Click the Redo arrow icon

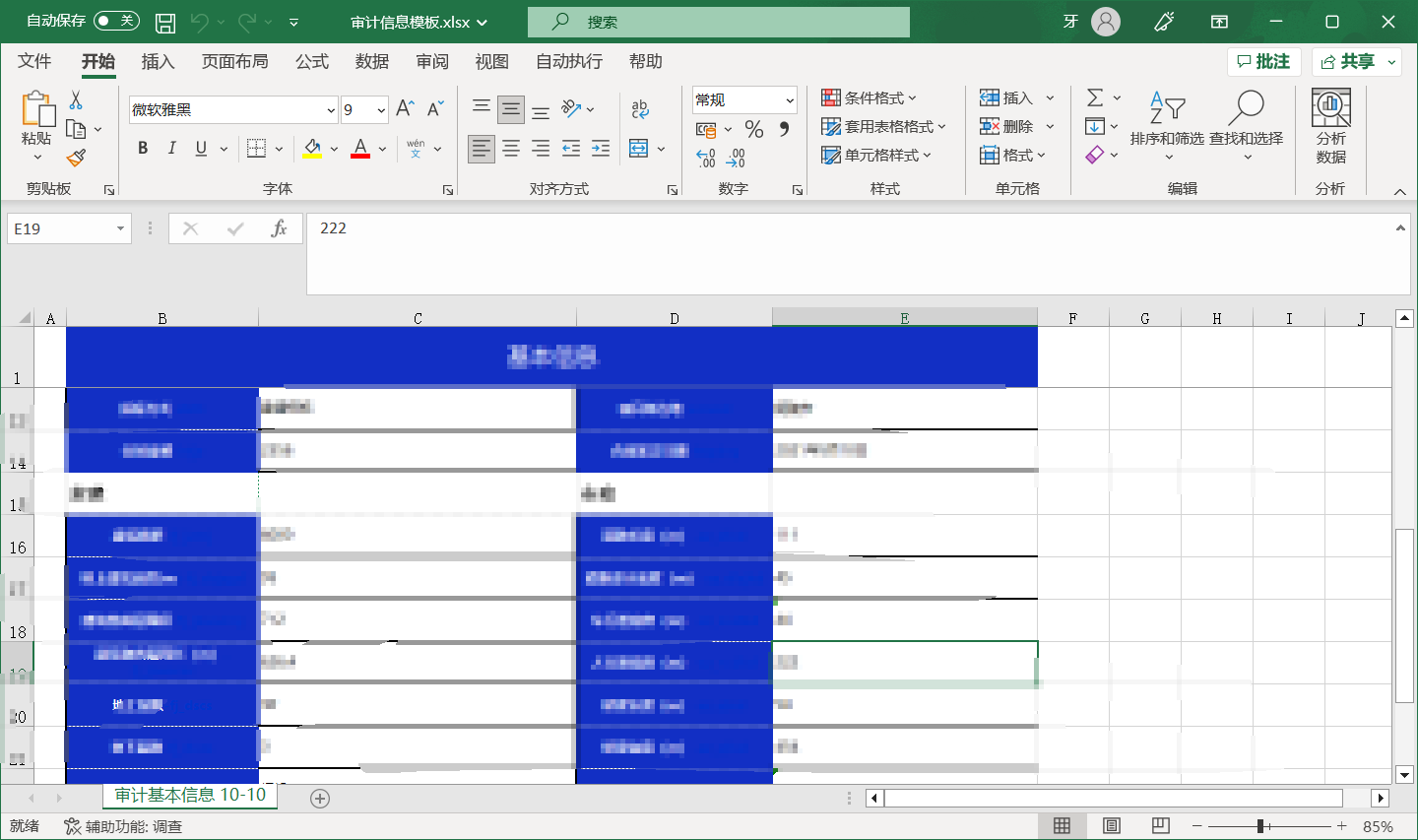coord(246,22)
